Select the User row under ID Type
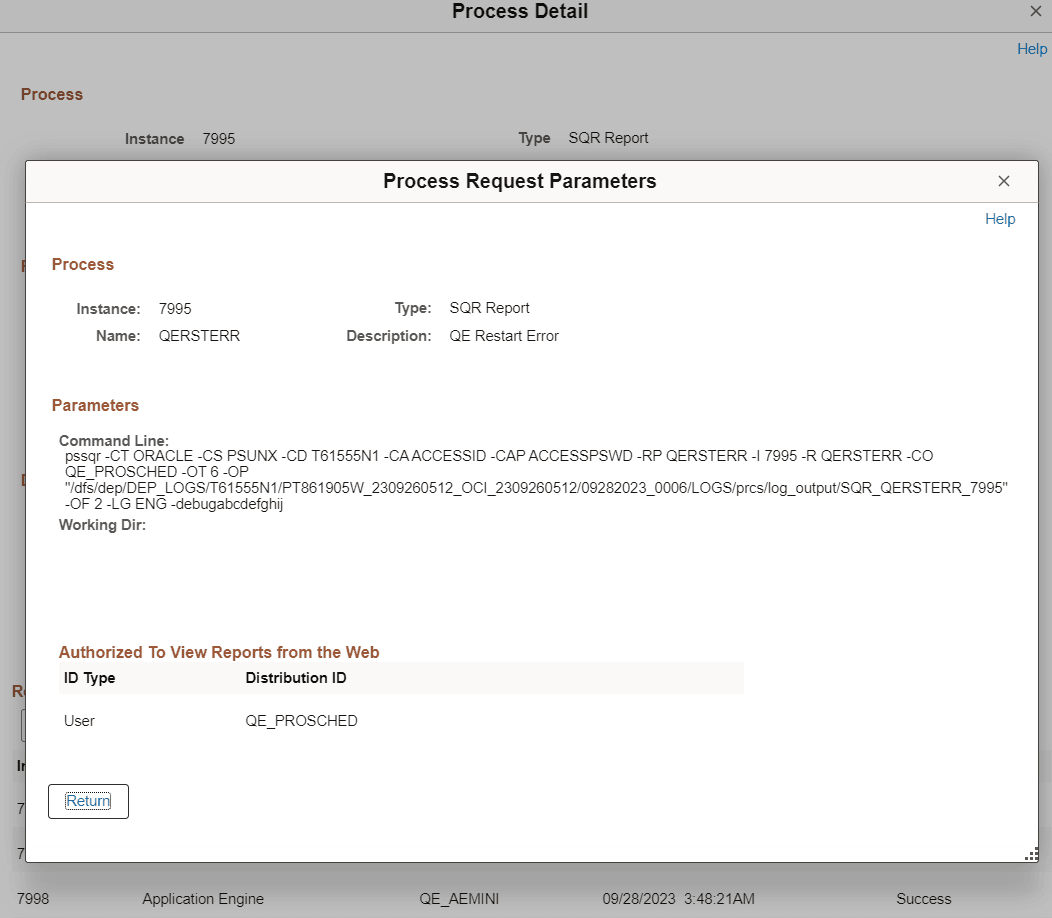The image size is (1052, 918). (x=79, y=721)
